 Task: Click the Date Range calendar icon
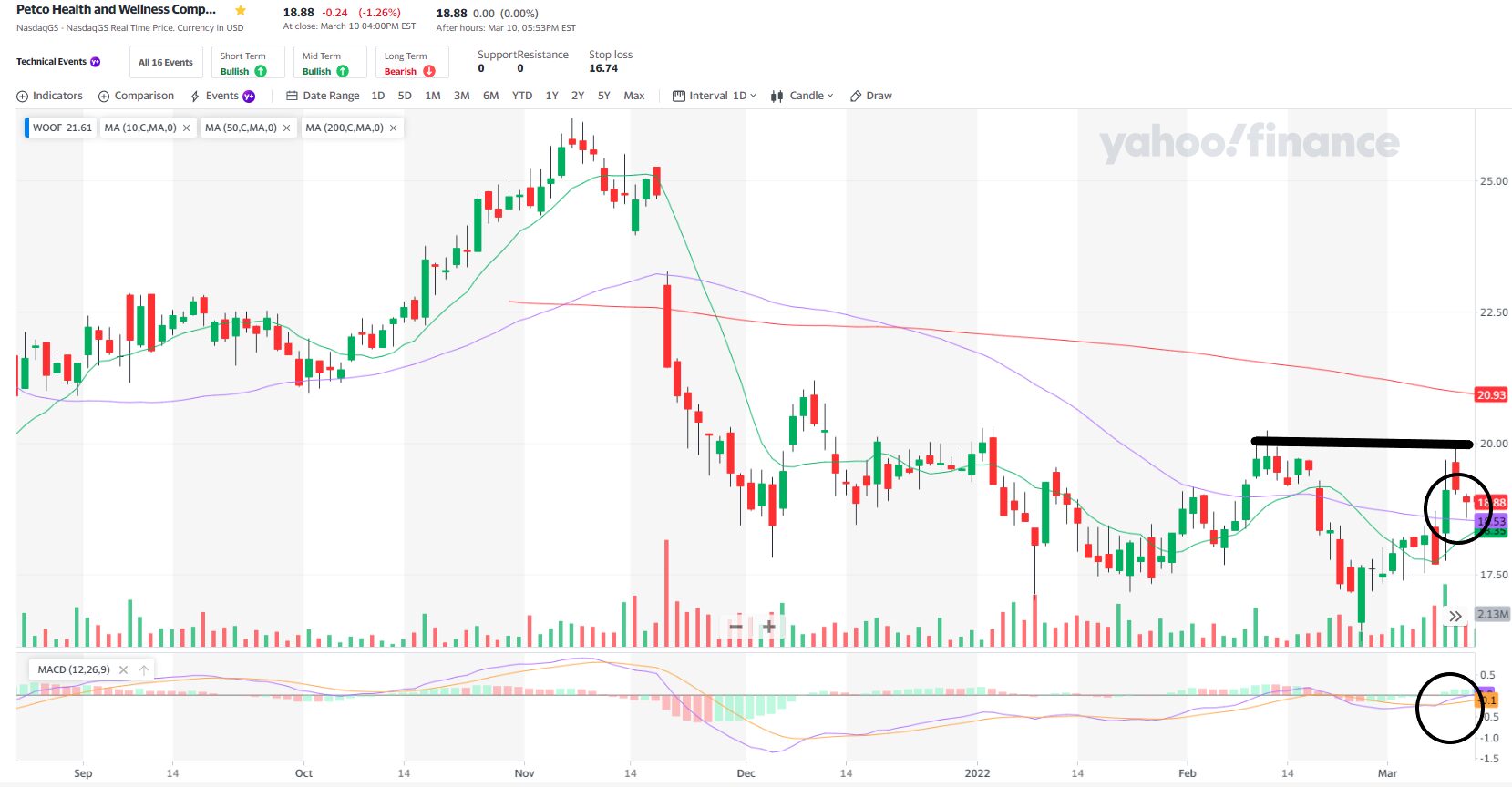point(292,96)
